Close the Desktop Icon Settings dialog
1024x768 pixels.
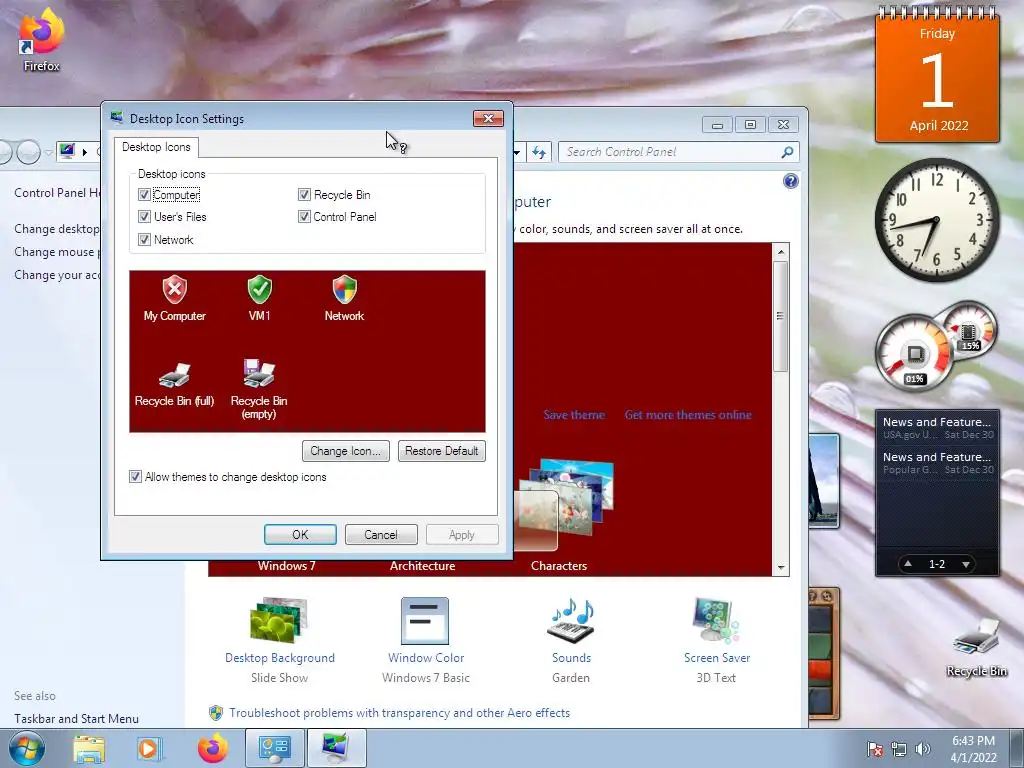click(x=488, y=118)
